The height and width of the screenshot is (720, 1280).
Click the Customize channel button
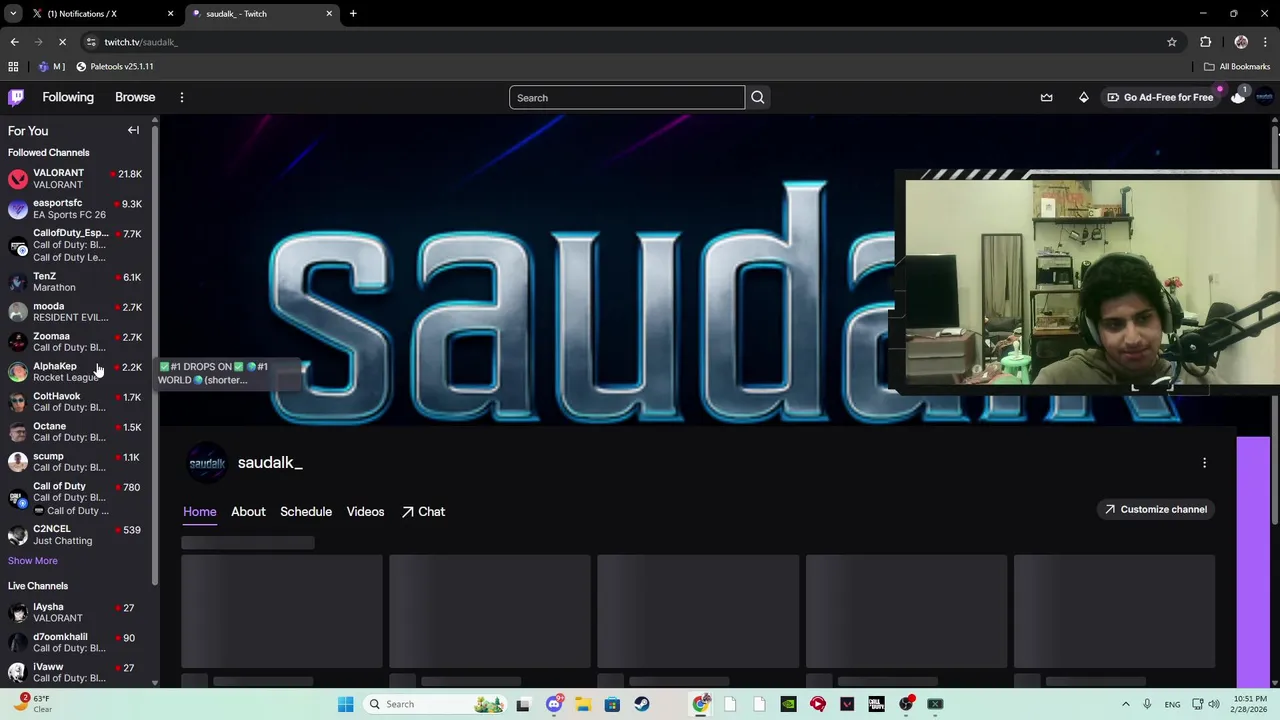[x=1155, y=510]
